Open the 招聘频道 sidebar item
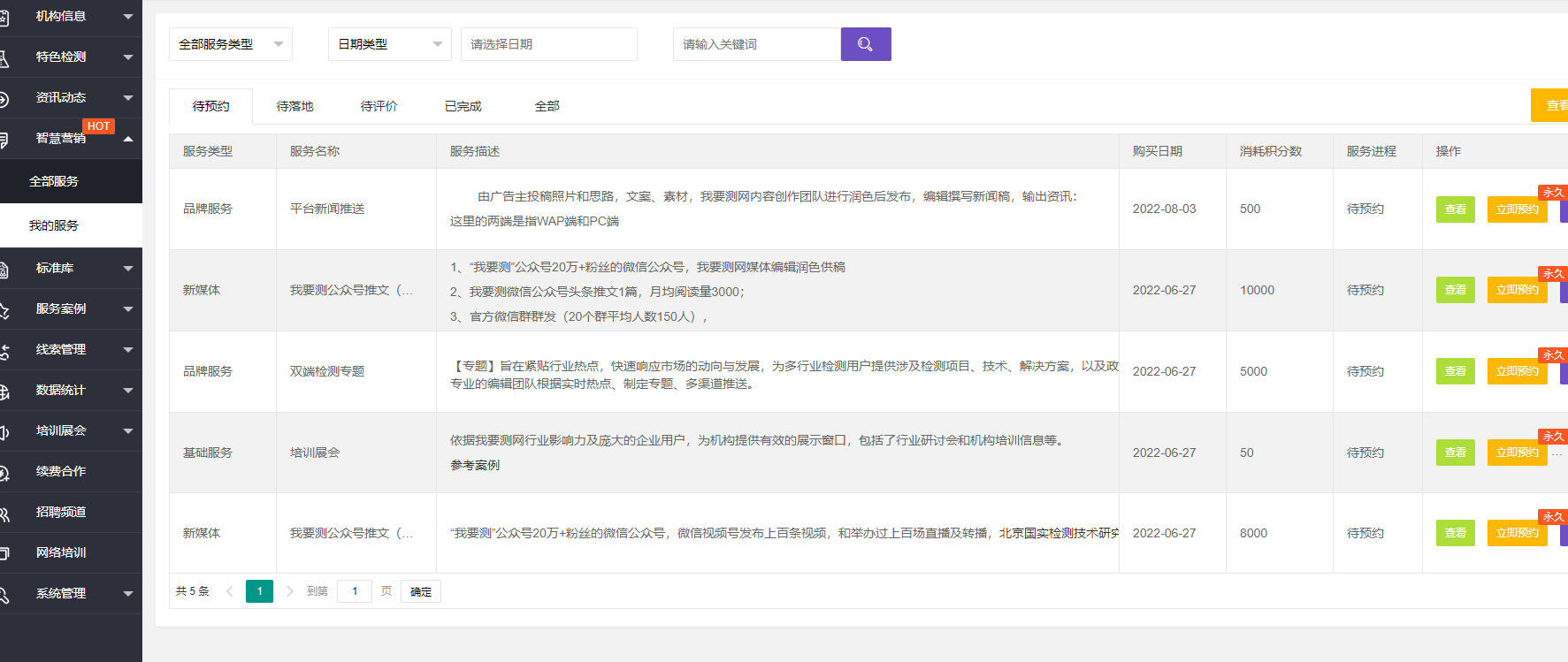Image resolution: width=1568 pixels, height=662 pixels. (71, 513)
